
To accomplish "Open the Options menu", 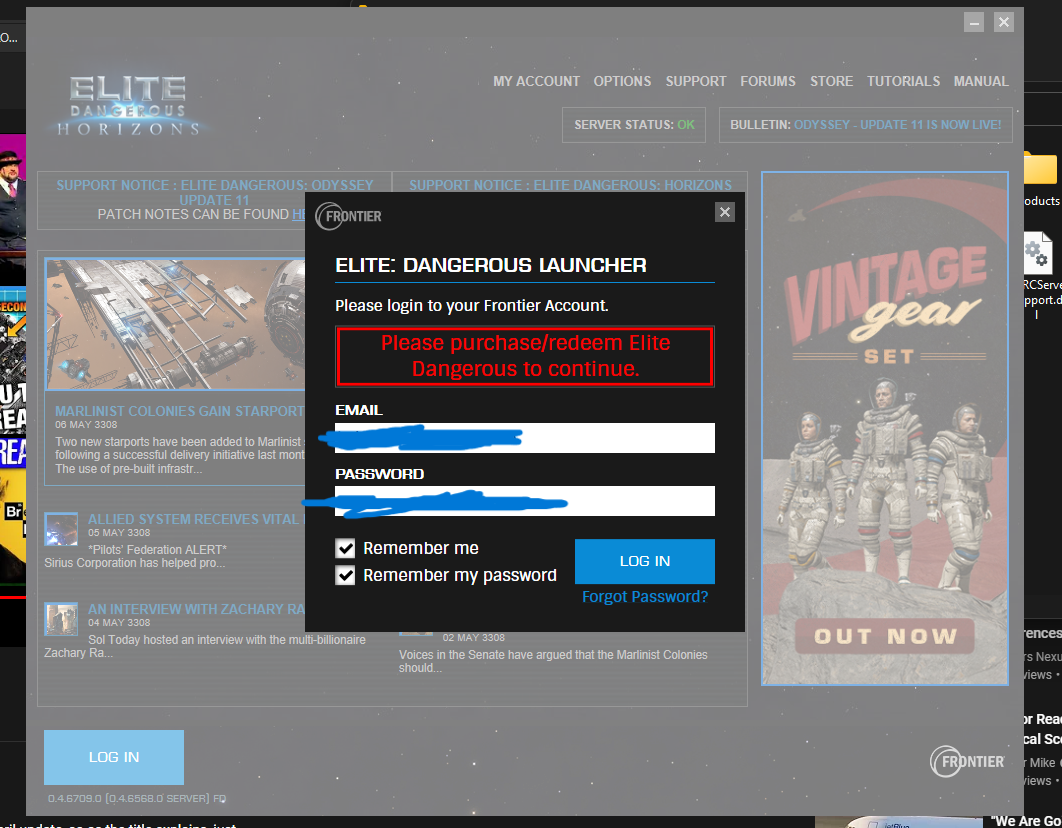I will tap(622, 81).
